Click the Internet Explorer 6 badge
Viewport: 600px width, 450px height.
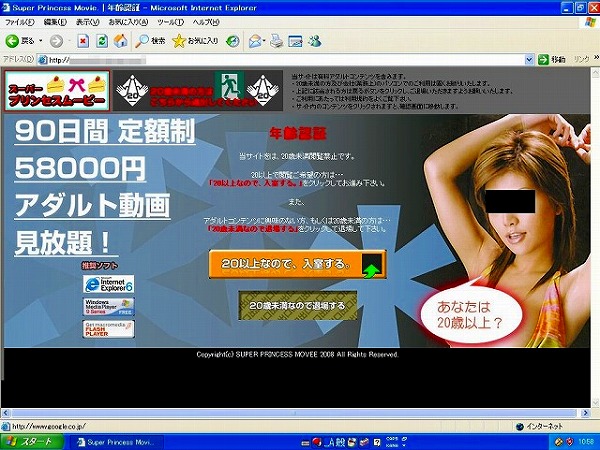coord(109,284)
